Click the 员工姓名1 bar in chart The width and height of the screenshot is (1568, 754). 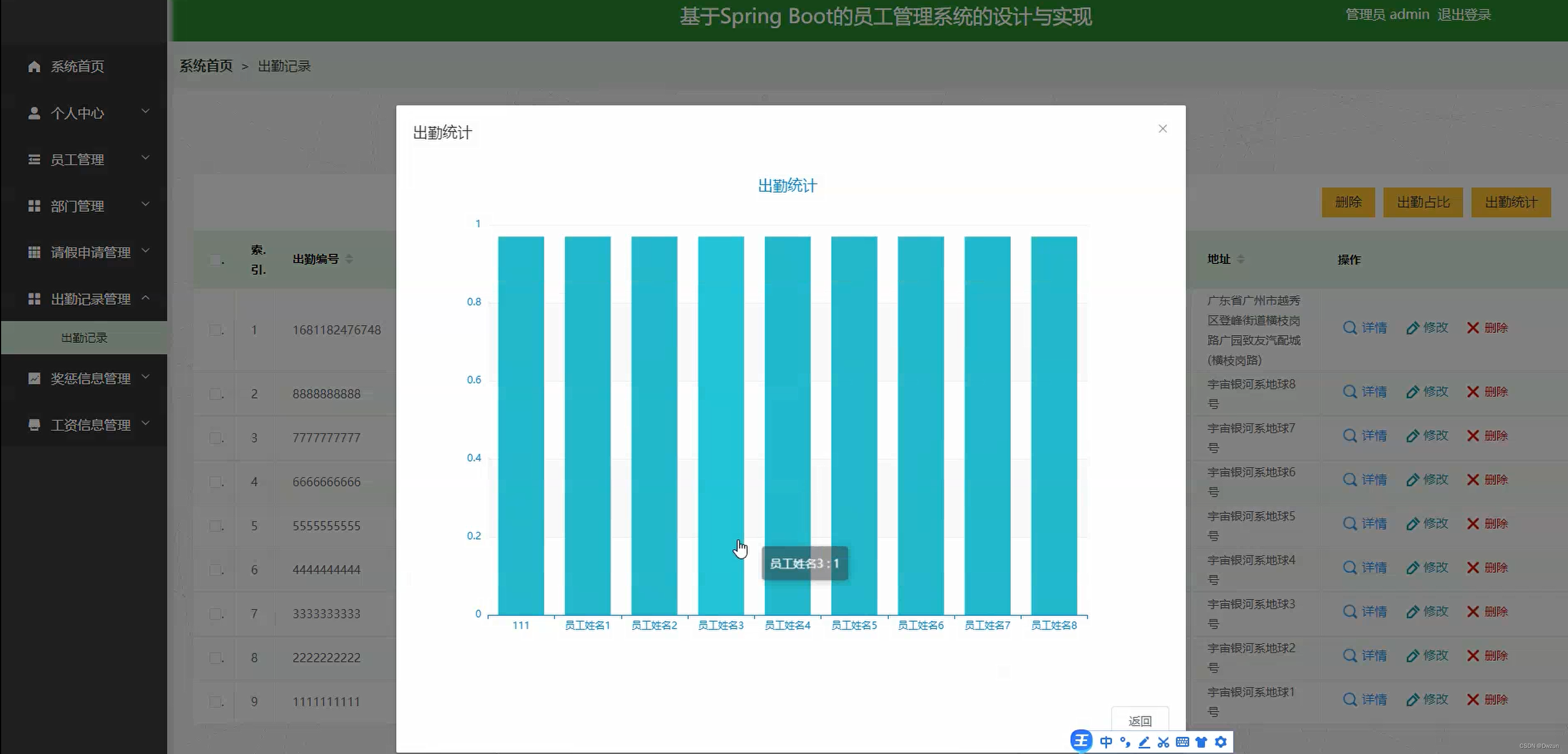pos(588,426)
